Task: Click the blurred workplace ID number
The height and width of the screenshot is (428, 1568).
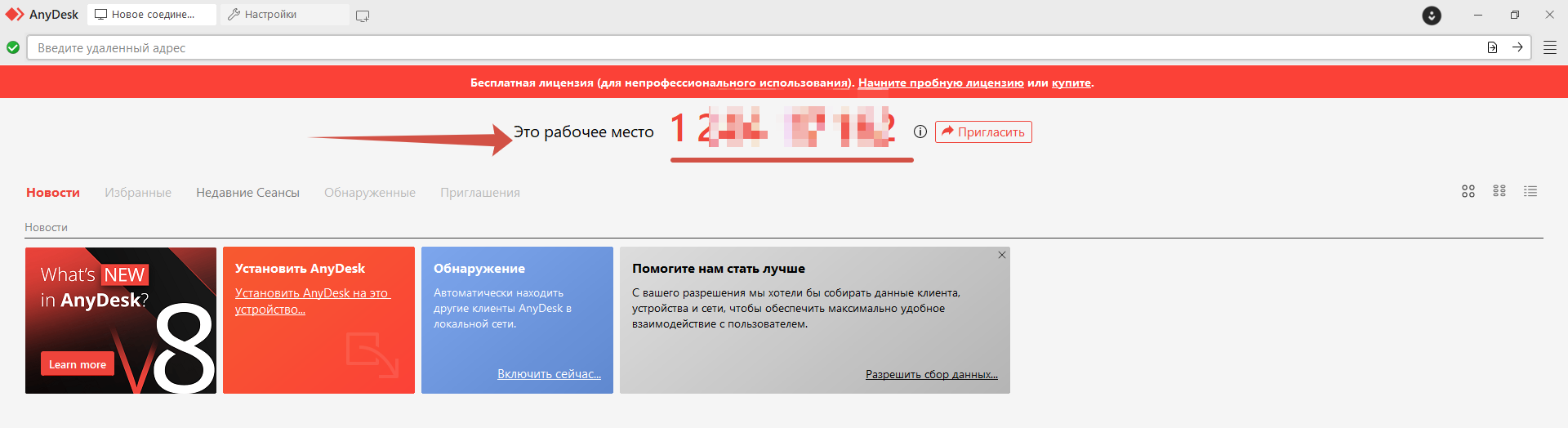Action: click(782, 128)
